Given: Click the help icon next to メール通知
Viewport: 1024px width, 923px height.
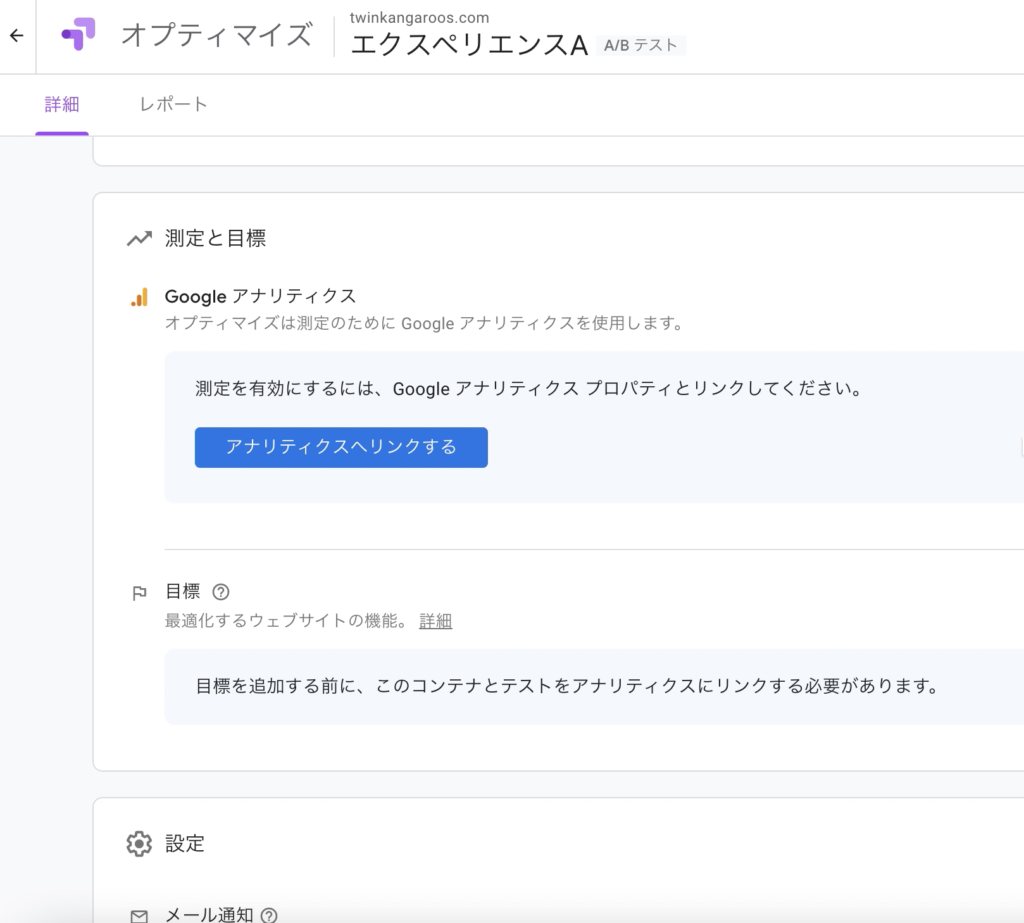Looking at the screenshot, I should (269, 916).
